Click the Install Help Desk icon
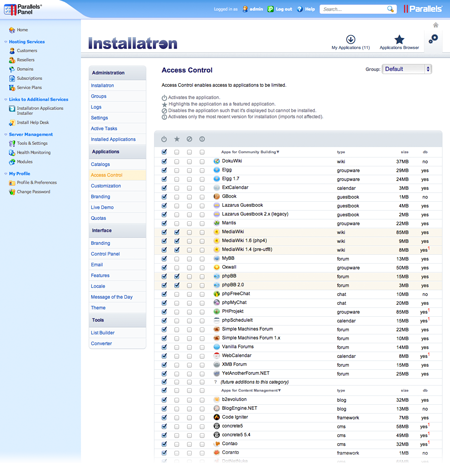The height and width of the screenshot is (463, 450). click(12, 123)
